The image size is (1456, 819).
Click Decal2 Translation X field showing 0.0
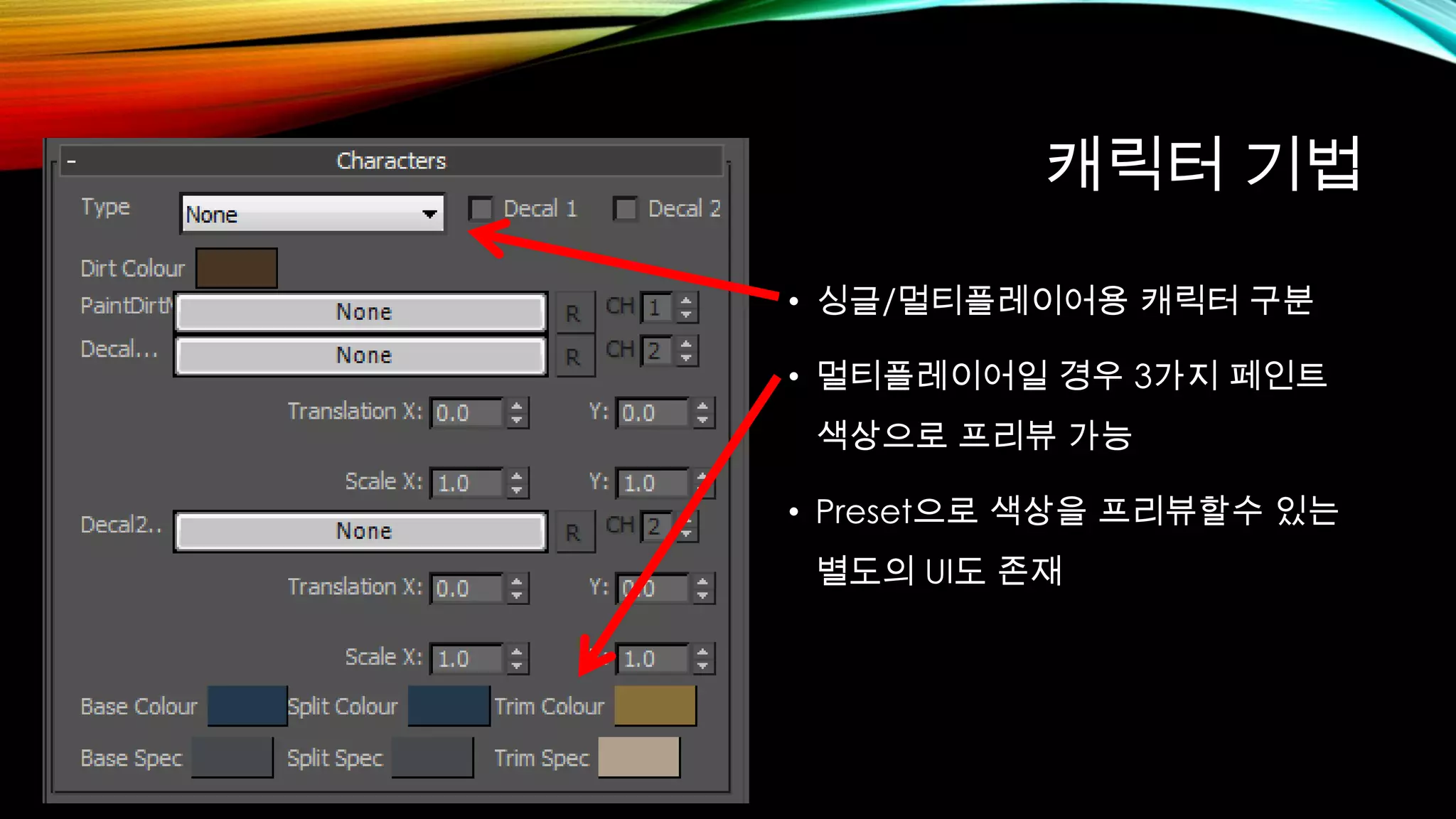pyautogui.click(x=467, y=589)
